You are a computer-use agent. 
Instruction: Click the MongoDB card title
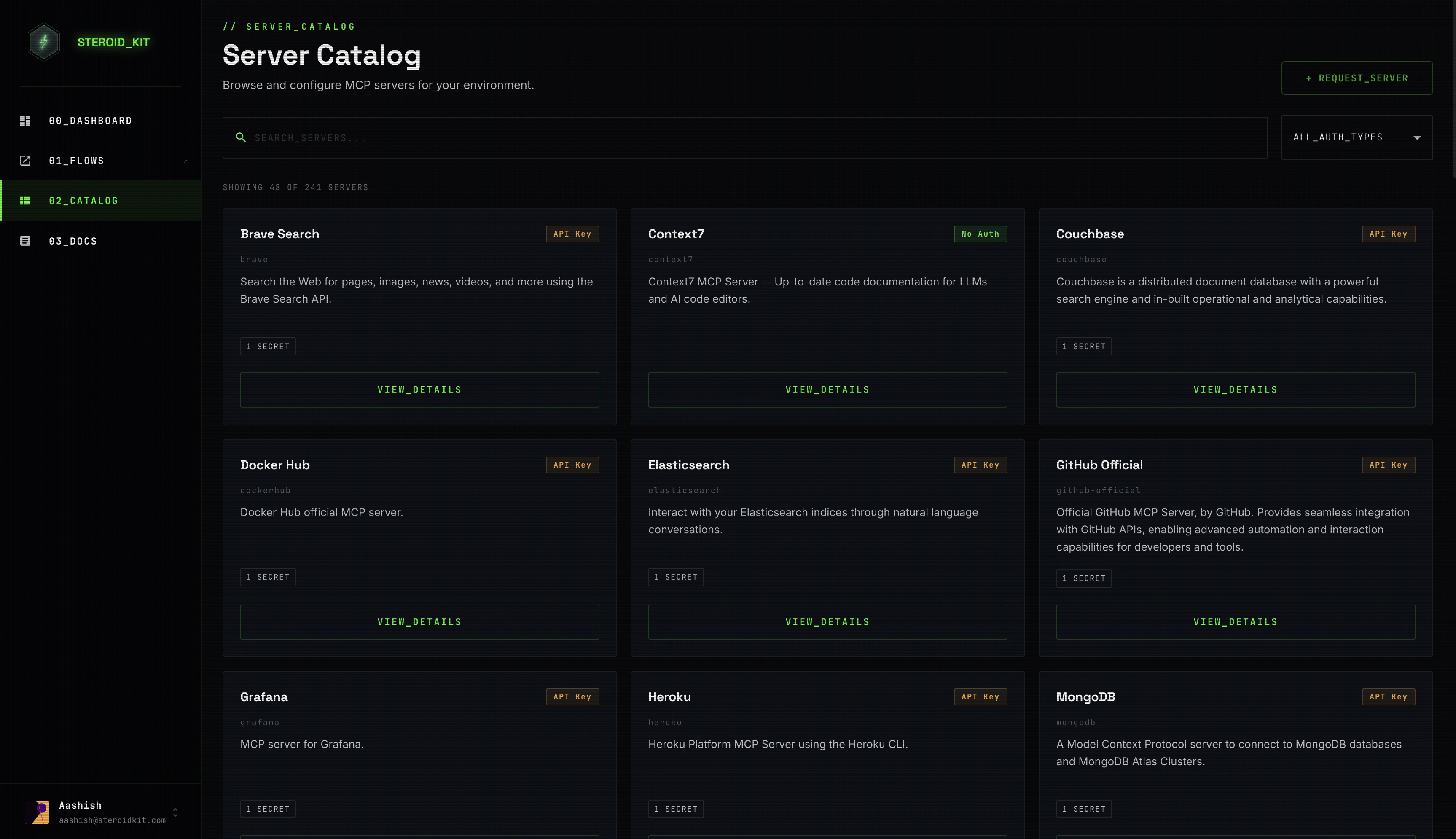(1085, 696)
